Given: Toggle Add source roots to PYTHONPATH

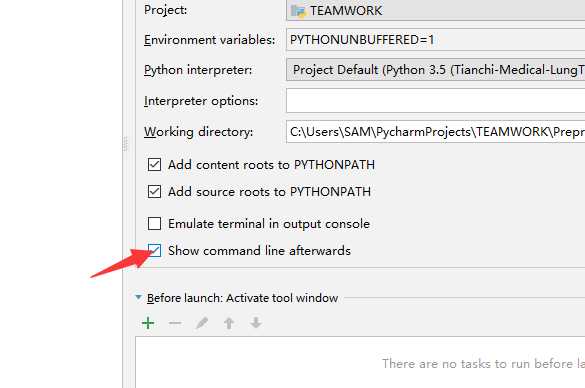Looking at the screenshot, I should 154,191.
